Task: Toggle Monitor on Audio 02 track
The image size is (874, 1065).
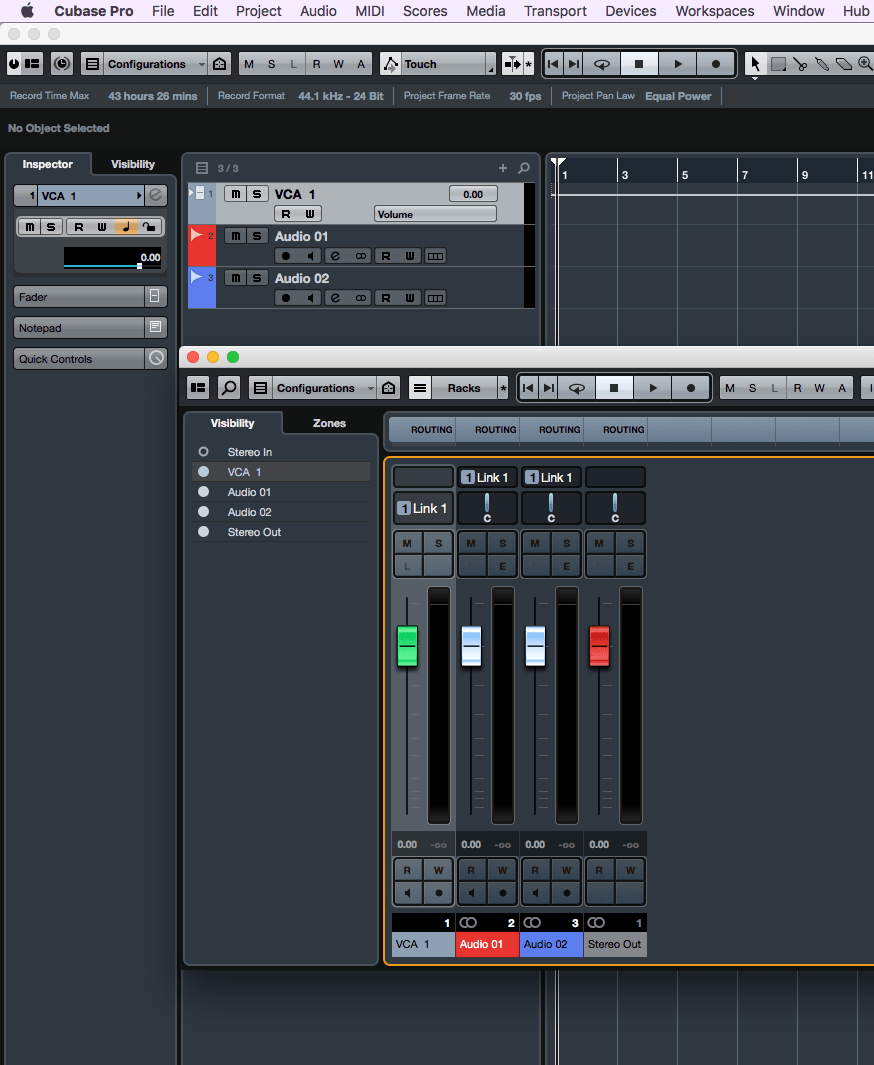Action: (x=310, y=298)
